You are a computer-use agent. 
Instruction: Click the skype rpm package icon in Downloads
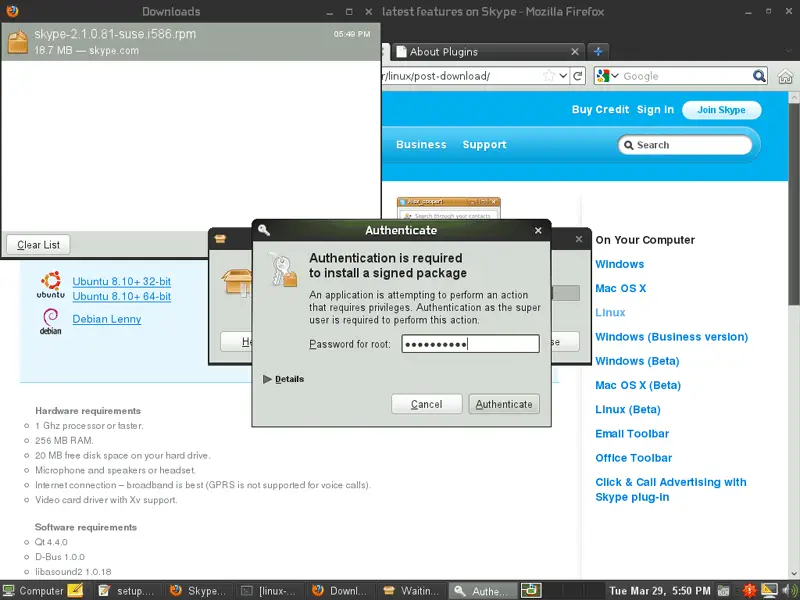(18, 42)
